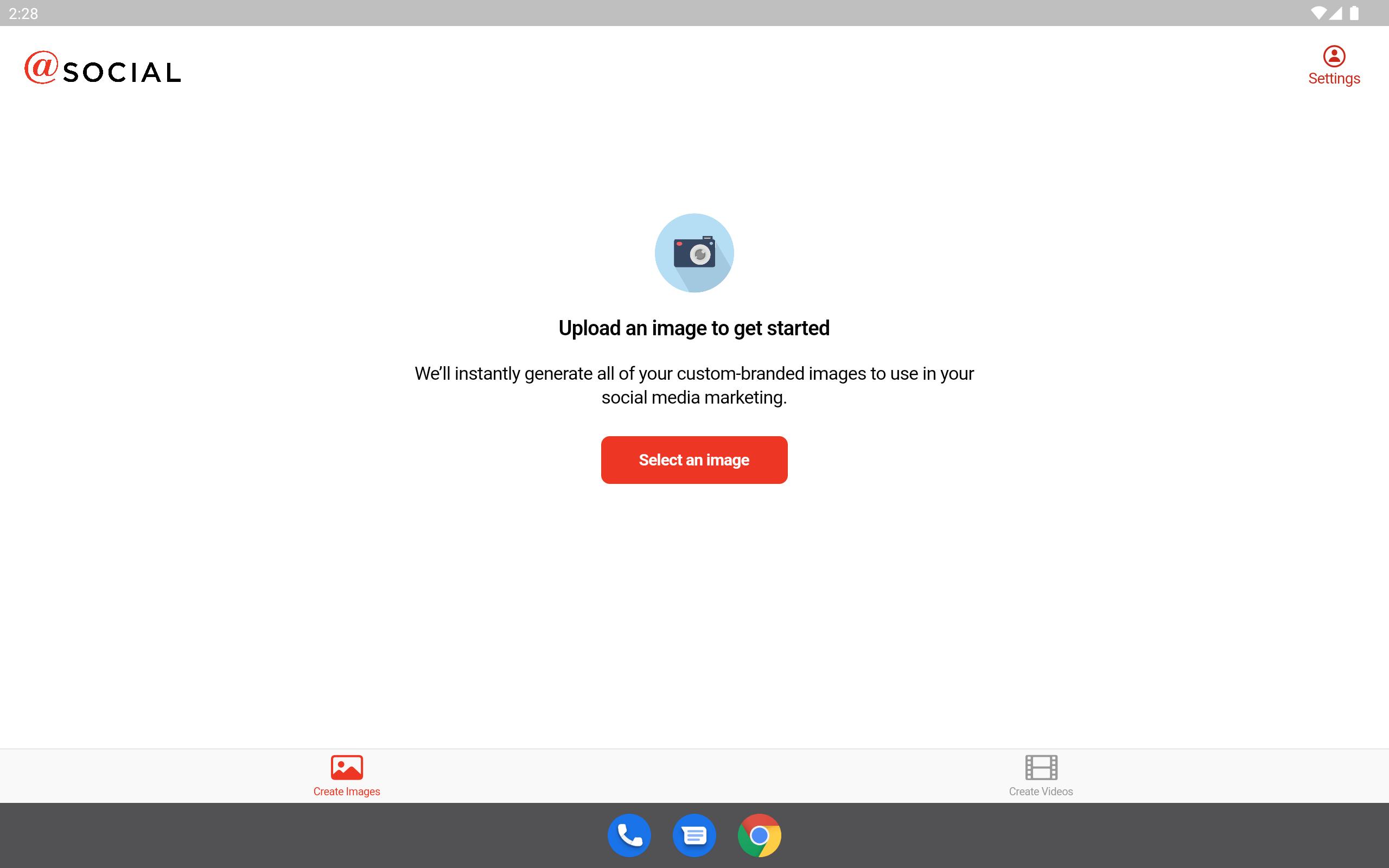Launch Chrome from the dock
The height and width of the screenshot is (868, 1389).
(760, 835)
